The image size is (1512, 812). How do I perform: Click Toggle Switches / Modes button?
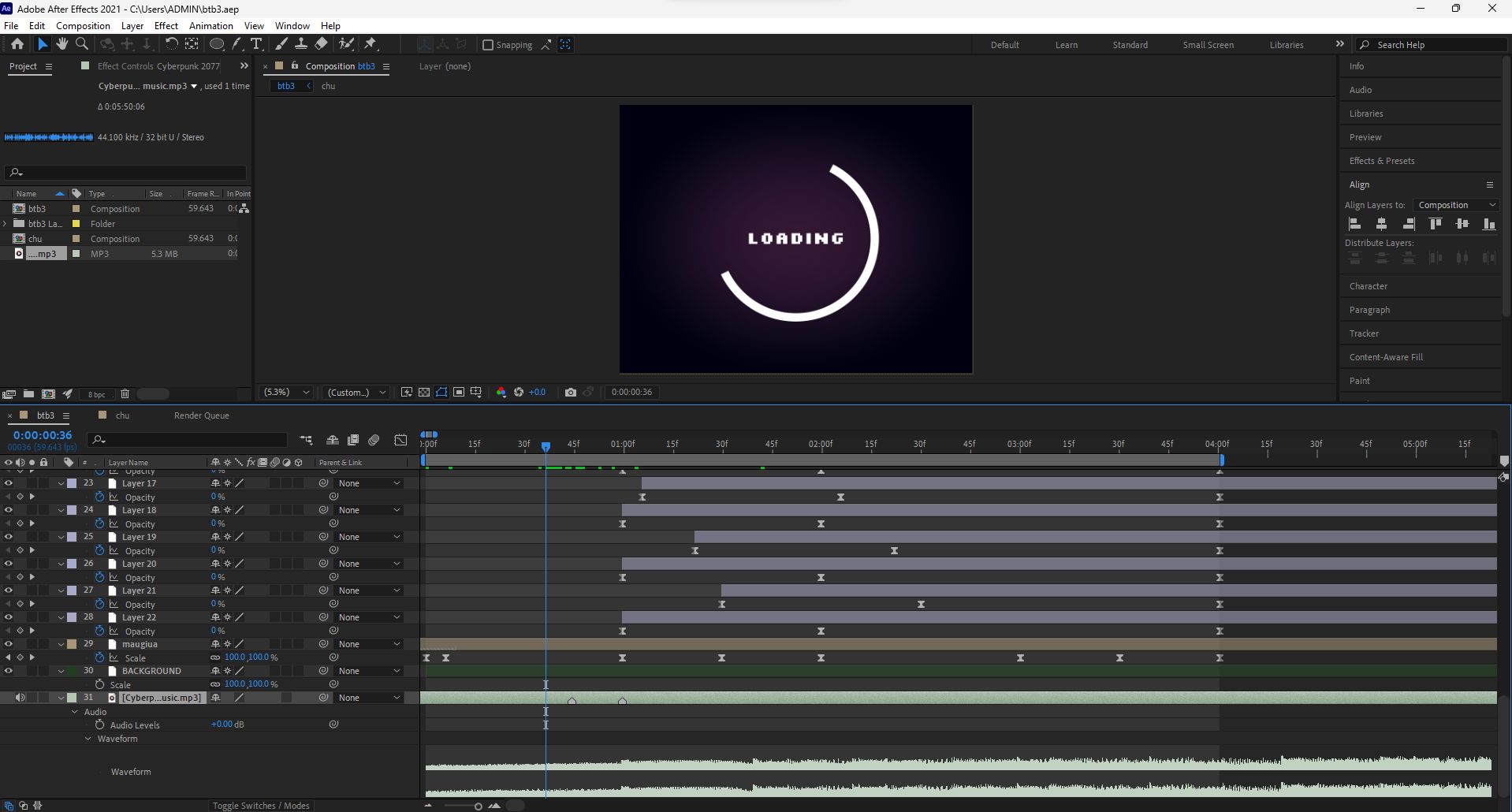click(261, 806)
